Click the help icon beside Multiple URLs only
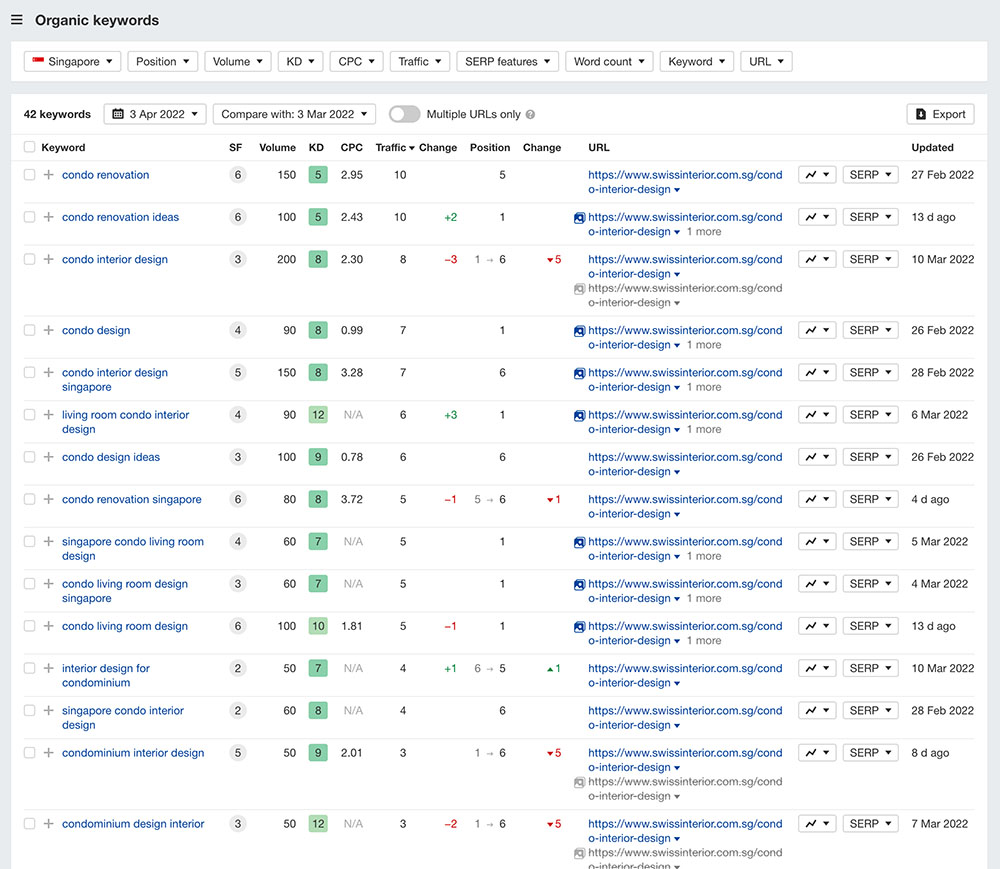Screen dimensions: 1000x869 (530, 115)
